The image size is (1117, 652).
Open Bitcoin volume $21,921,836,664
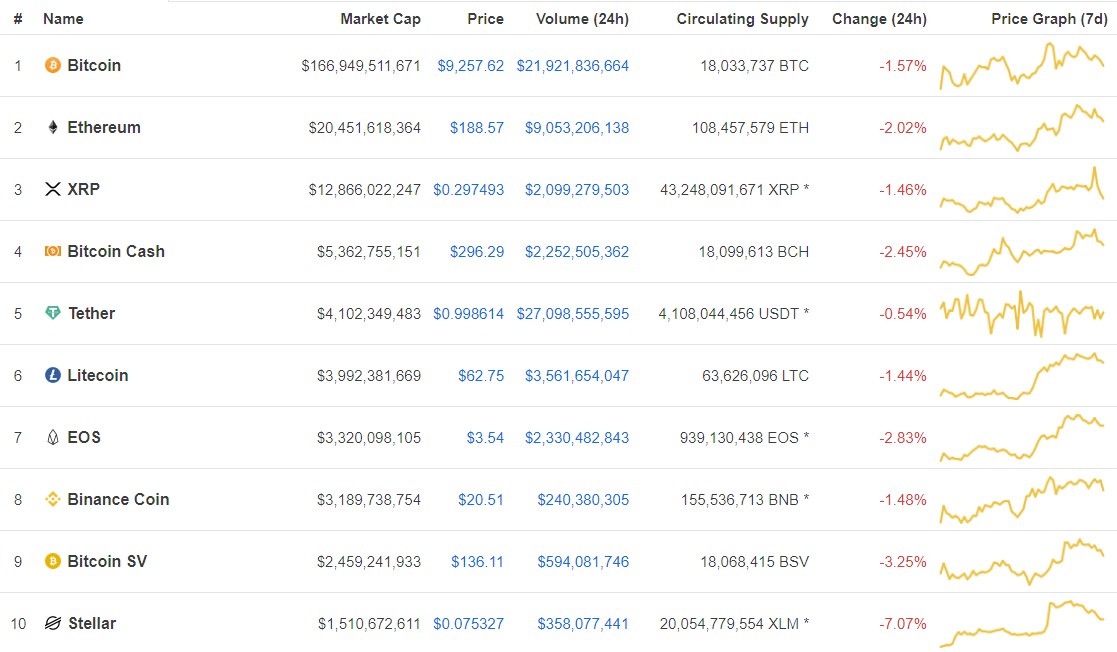coord(573,66)
